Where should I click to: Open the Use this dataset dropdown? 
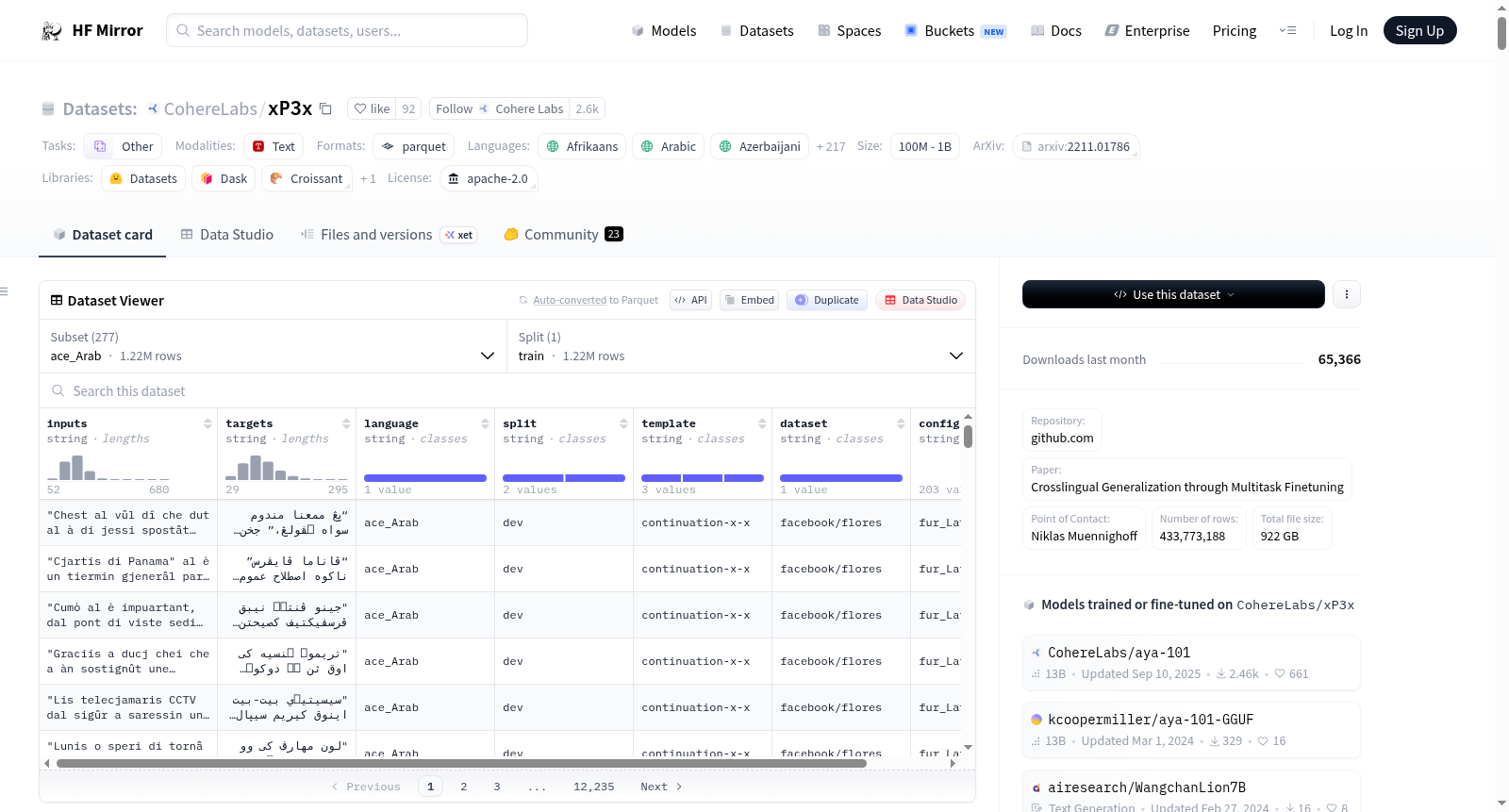click(1173, 294)
